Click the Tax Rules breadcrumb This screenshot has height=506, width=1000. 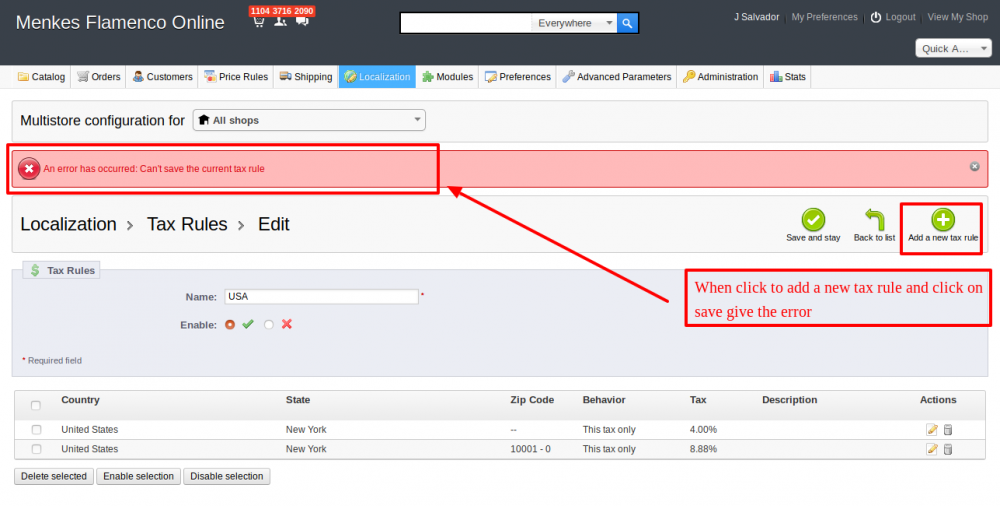tap(187, 224)
